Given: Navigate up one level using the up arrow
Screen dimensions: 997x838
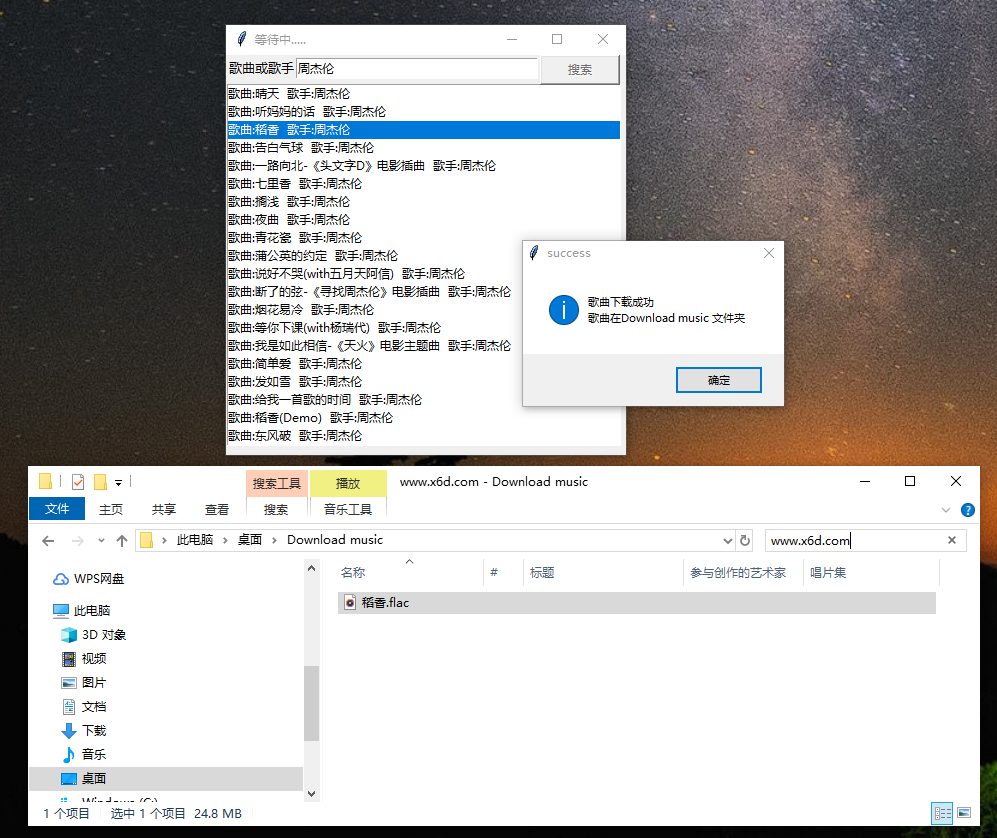Looking at the screenshot, I should coord(121,539).
